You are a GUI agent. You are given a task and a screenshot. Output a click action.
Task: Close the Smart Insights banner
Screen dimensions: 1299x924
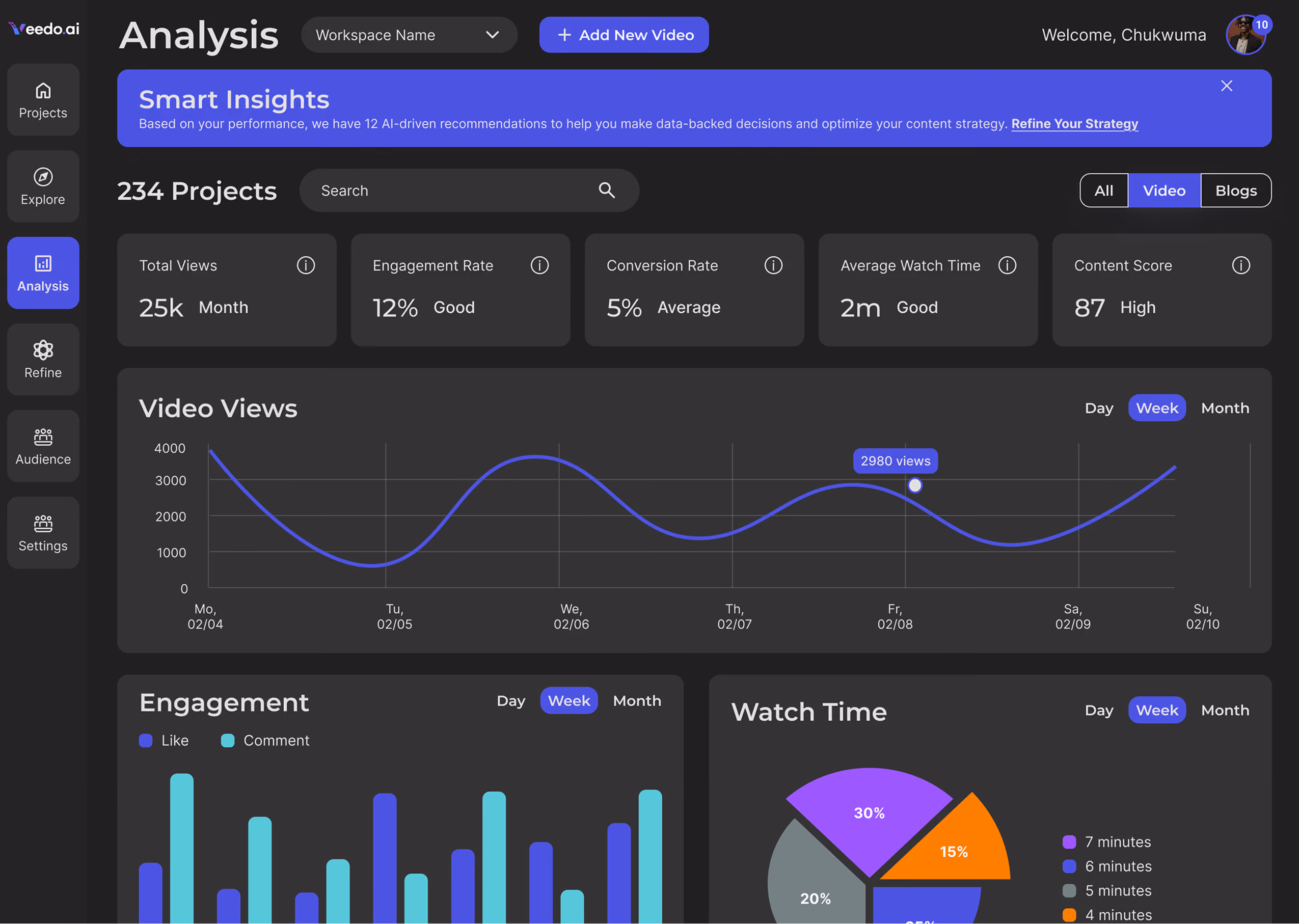1227,86
